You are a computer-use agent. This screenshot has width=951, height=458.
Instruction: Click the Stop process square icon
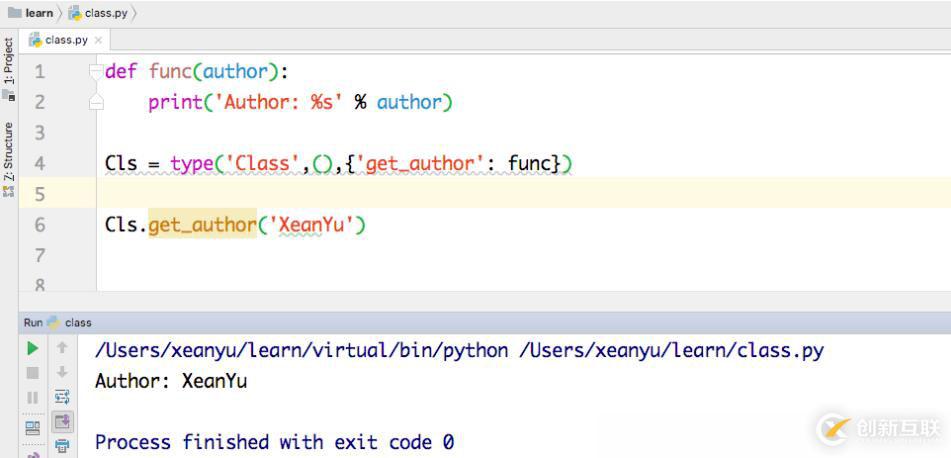pyautogui.click(x=33, y=373)
